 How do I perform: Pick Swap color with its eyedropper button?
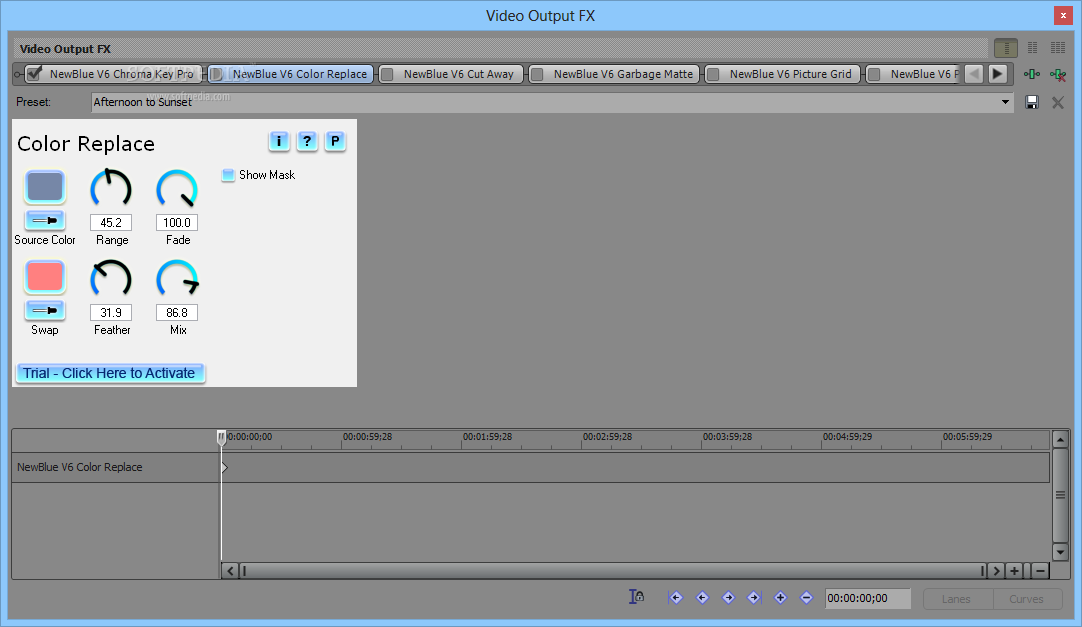(45, 310)
